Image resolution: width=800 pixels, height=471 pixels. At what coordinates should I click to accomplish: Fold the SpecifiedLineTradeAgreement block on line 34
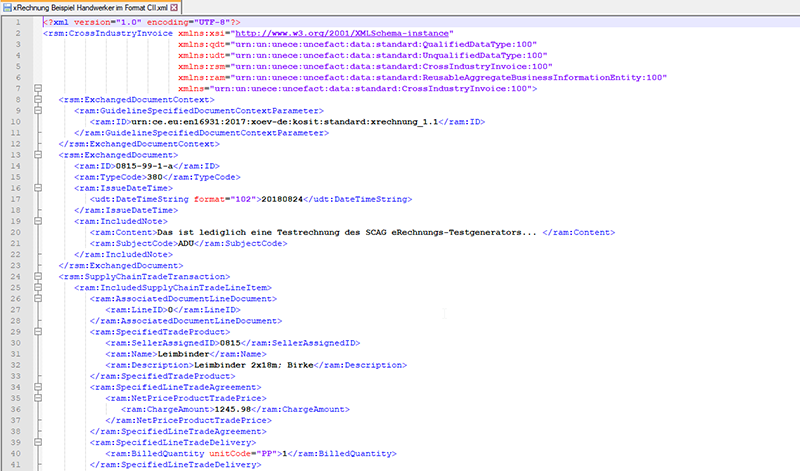(36, 385)
